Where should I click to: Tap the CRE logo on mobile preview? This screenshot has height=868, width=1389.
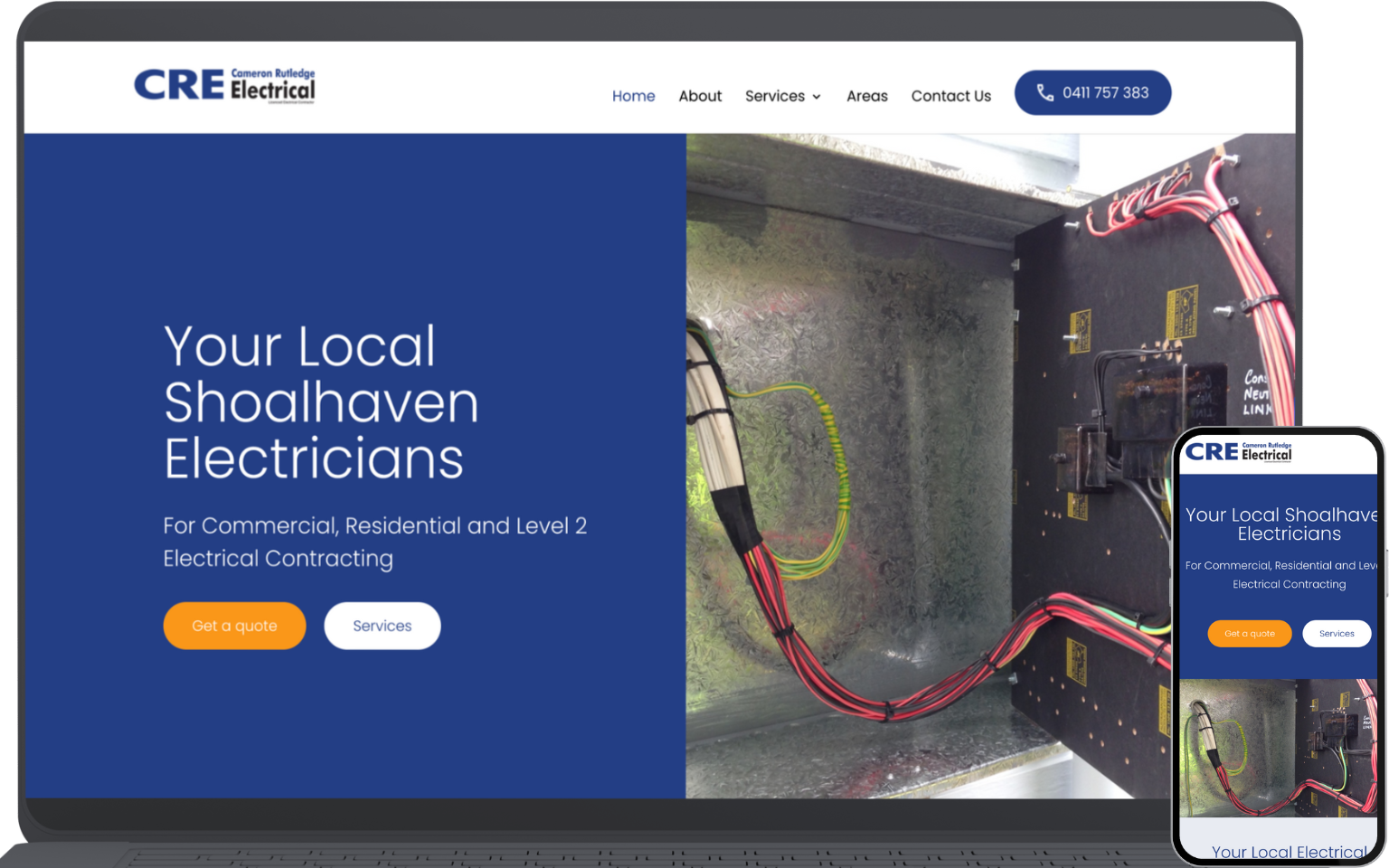pos(1238,451)
